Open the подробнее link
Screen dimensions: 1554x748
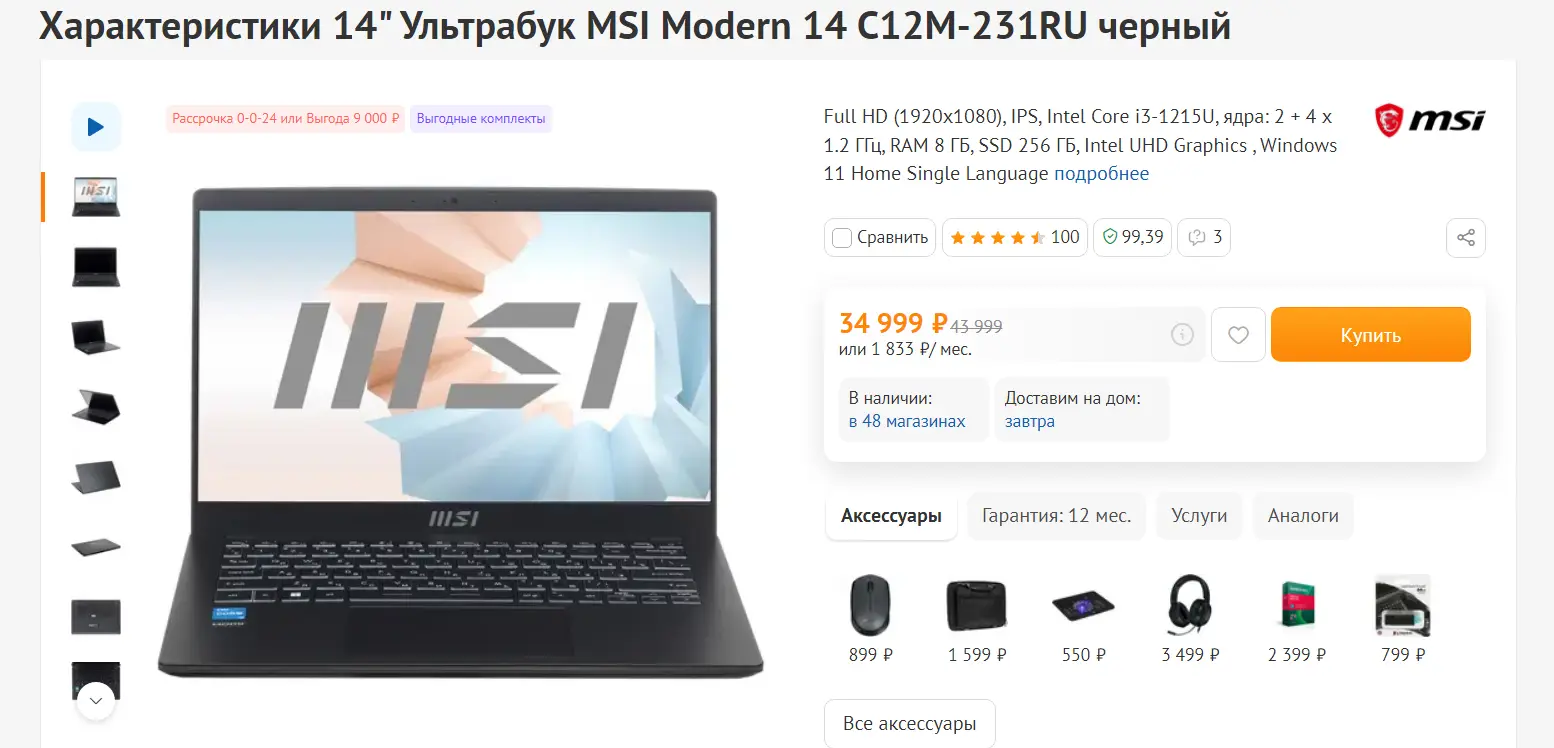pyautogui.click(x=1101, y=174)
